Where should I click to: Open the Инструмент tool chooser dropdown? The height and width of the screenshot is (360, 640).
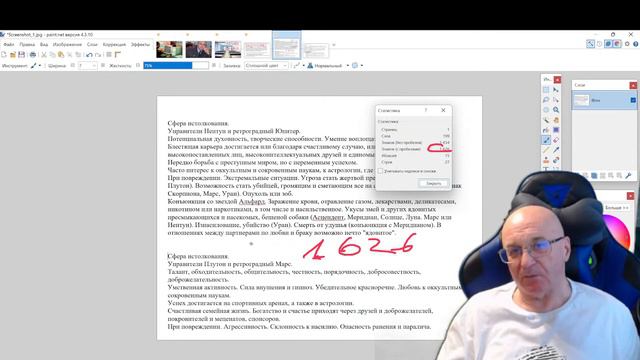(36, 65)
